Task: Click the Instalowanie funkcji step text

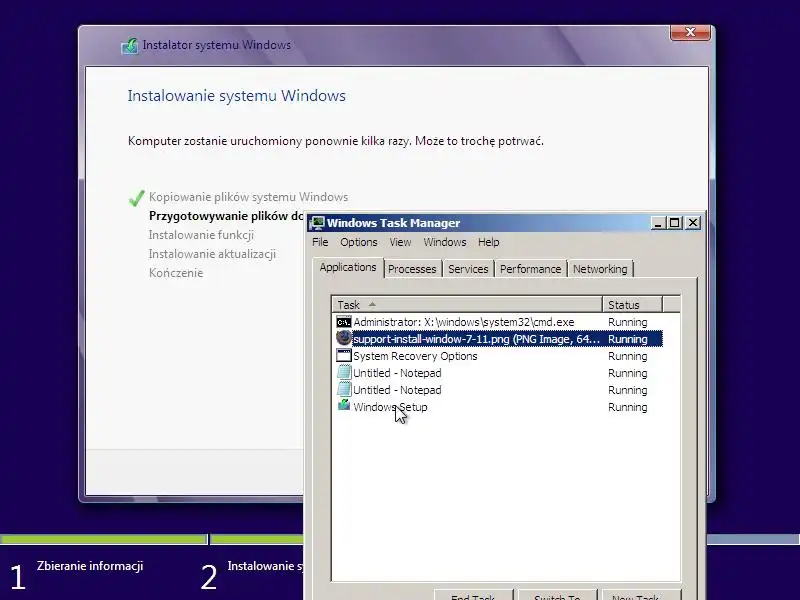Action: (201, 235)
